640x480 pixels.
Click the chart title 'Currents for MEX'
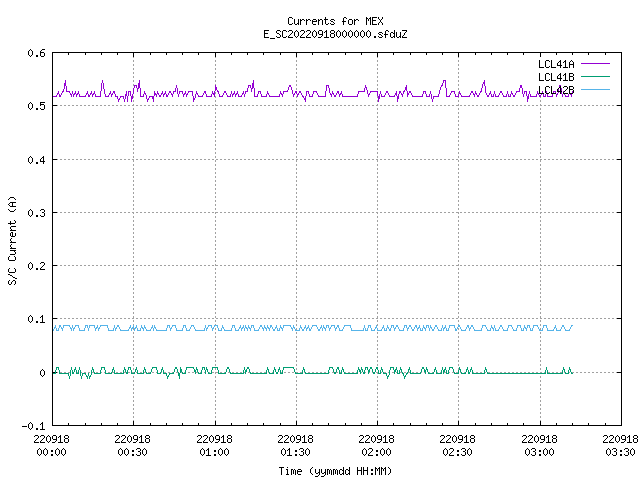coord(335,21)
